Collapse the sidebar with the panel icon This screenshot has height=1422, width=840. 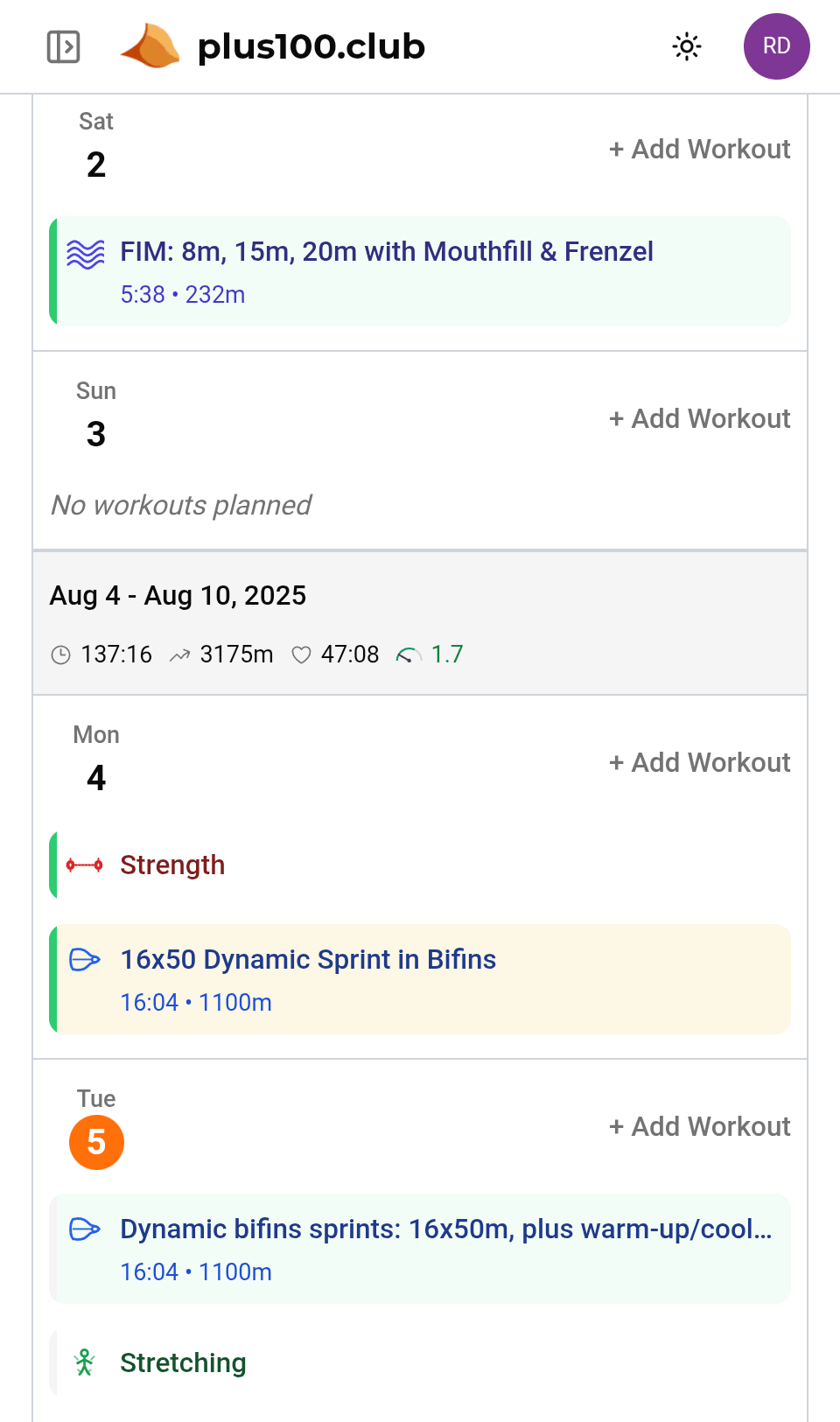coord(62,46)
